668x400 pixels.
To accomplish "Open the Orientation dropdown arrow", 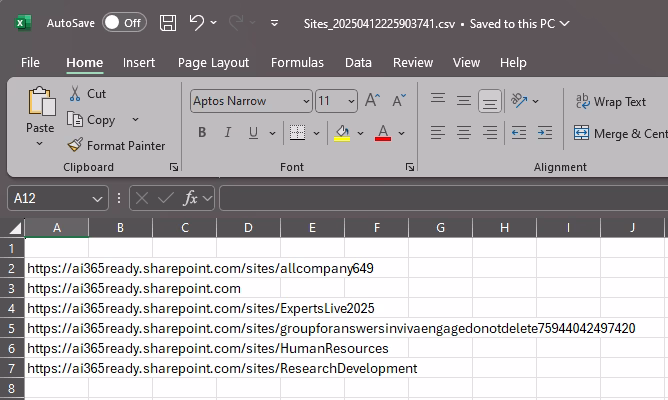I will coord(536,101).
